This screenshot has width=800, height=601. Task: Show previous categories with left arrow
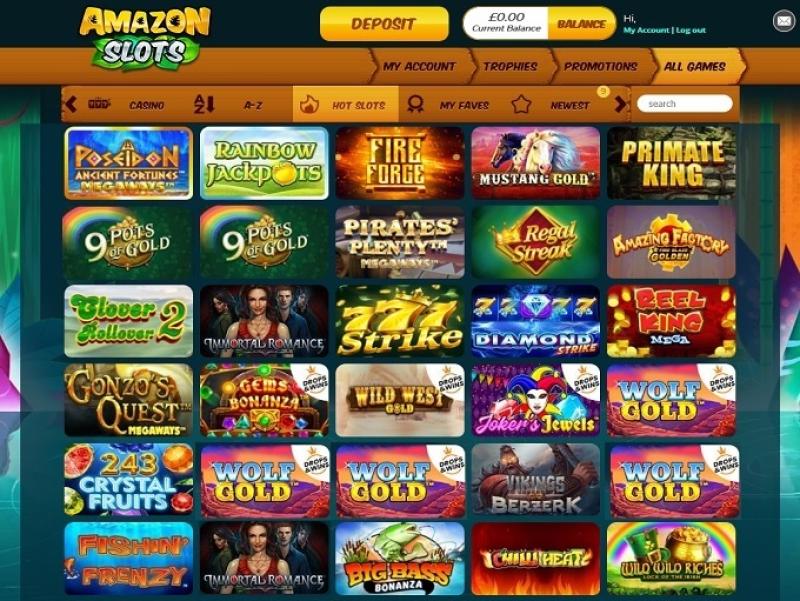point(71,104)
